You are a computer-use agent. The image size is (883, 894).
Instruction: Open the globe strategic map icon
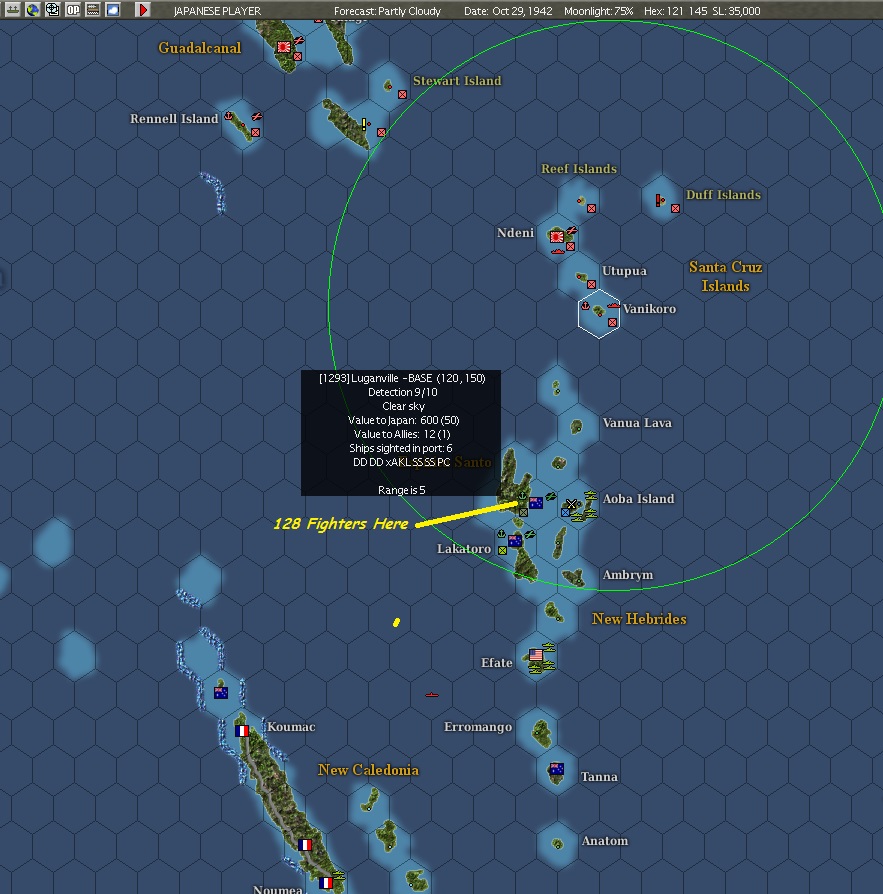32,9
